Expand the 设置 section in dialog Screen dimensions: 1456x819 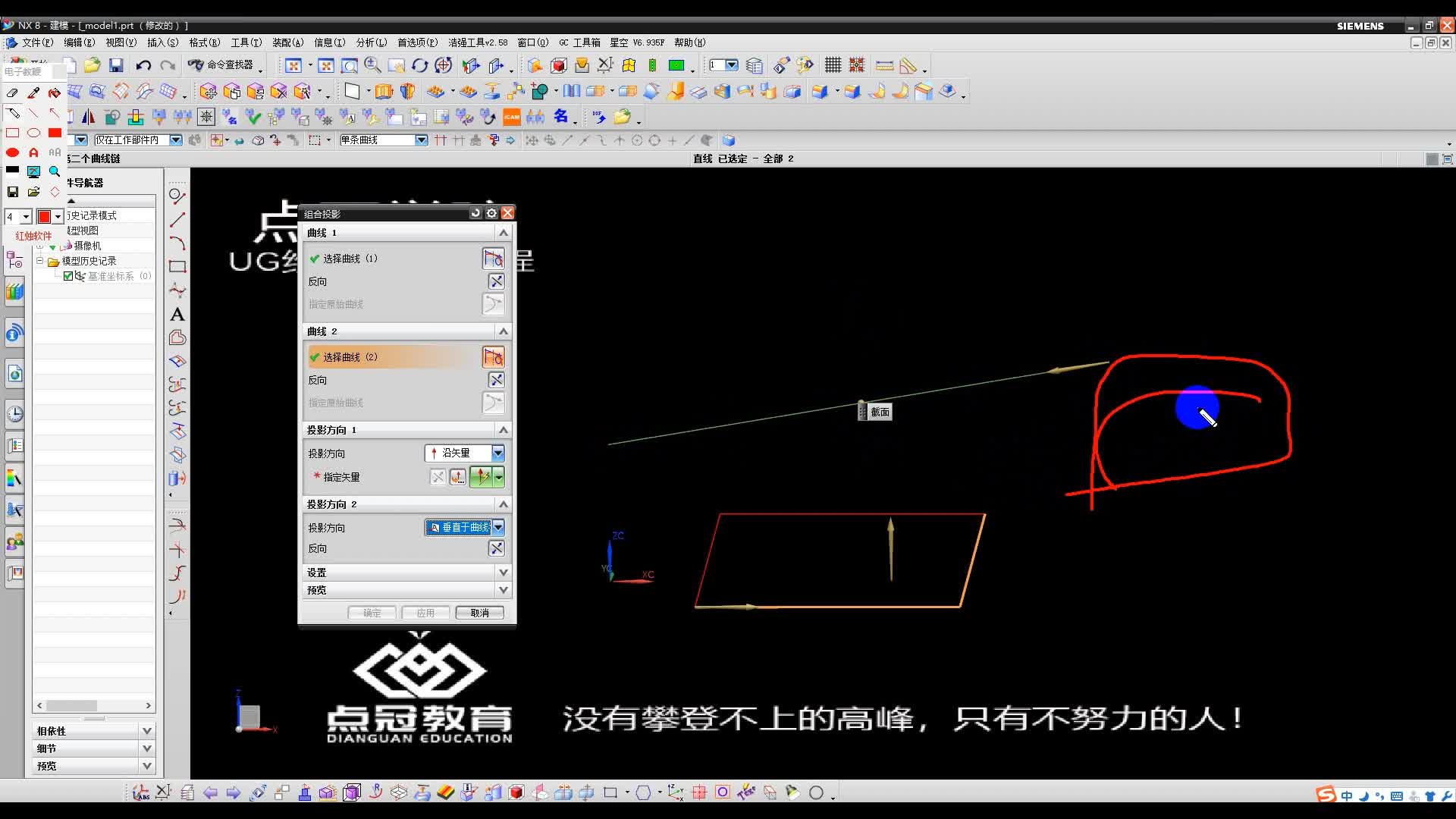click(x=502, y=573)
